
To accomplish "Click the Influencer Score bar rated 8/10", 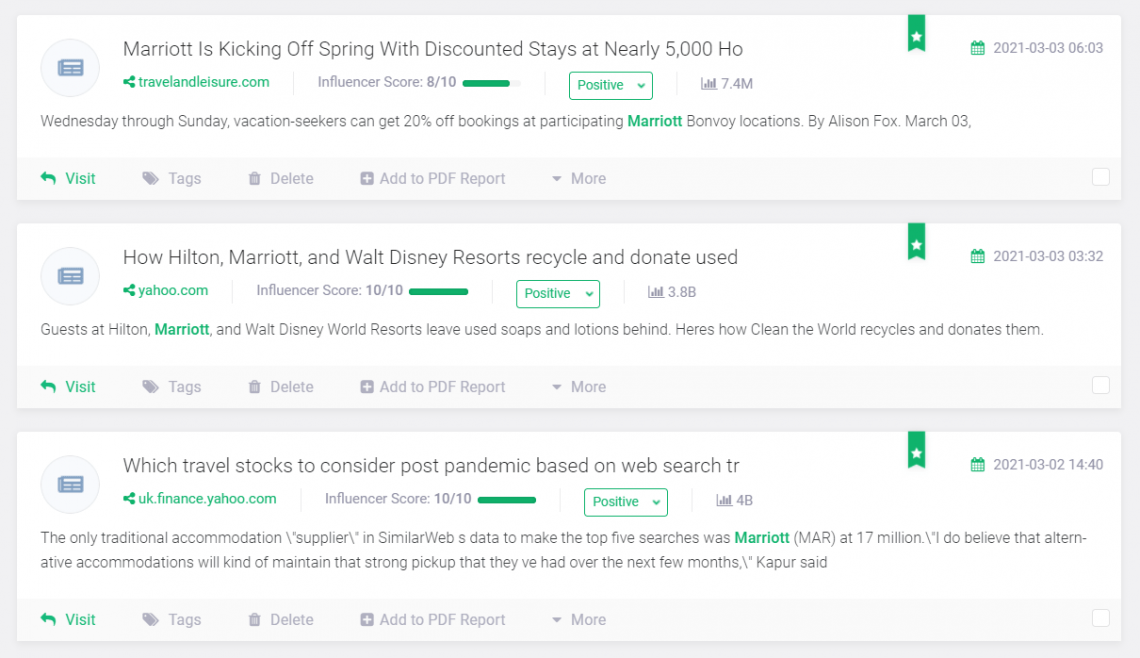I will (489, 83).
